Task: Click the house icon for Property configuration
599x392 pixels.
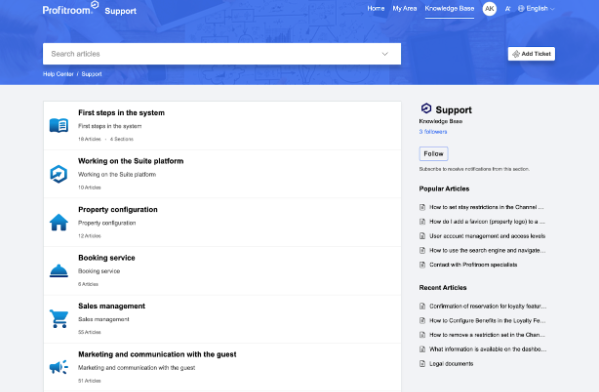Action: tap(59, 222)
